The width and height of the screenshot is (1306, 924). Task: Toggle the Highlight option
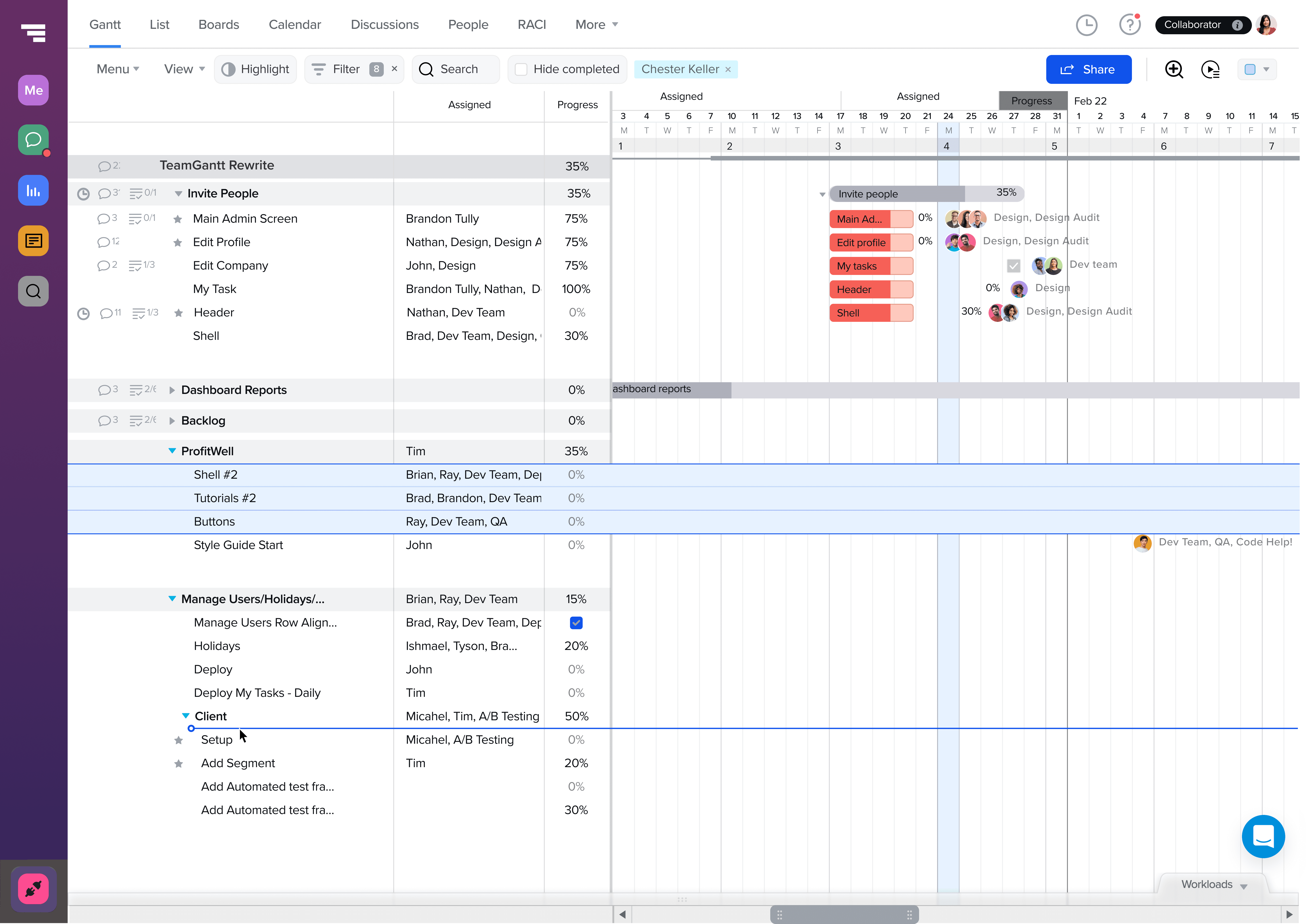tap(256, 69)
